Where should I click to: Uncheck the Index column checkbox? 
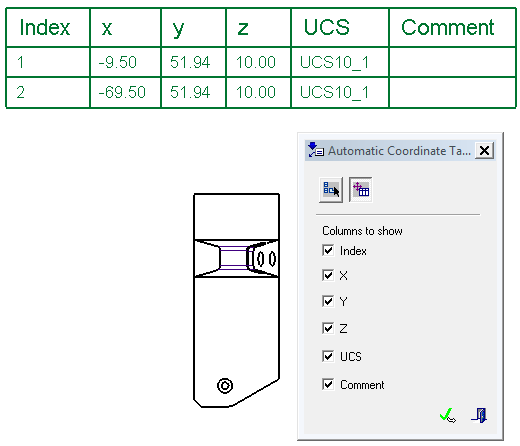click(x=328, y=250)
